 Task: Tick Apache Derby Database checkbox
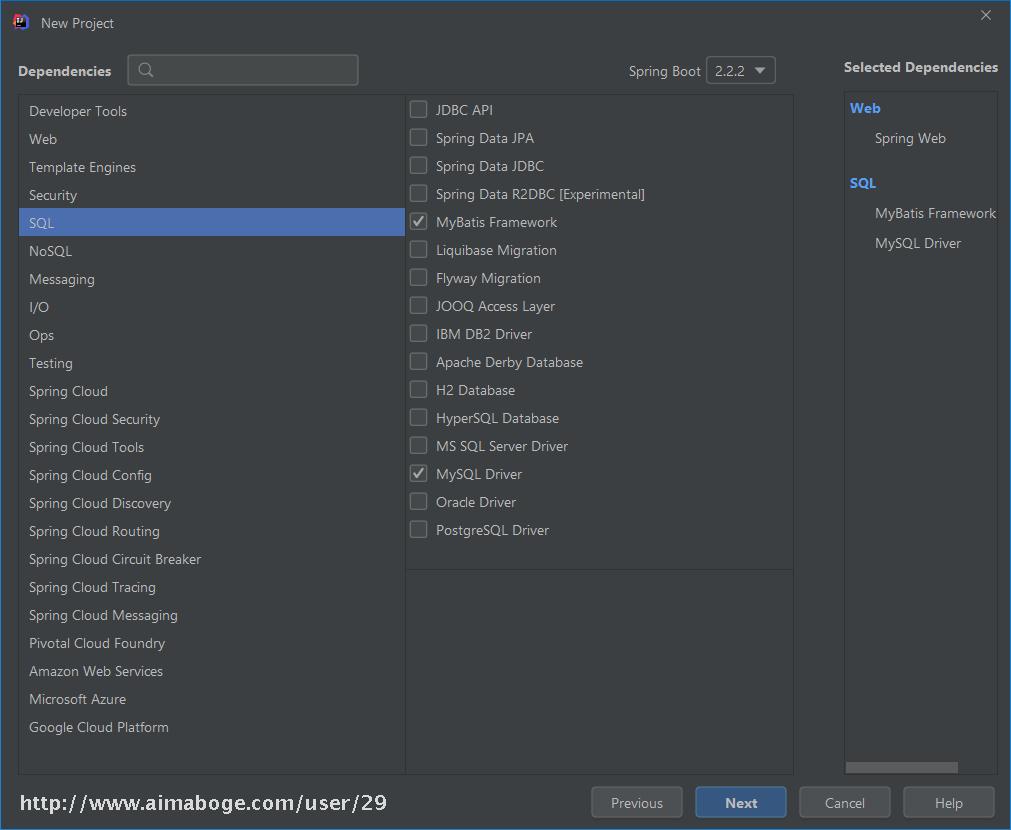pyautogui.click(x=418, y=362)
